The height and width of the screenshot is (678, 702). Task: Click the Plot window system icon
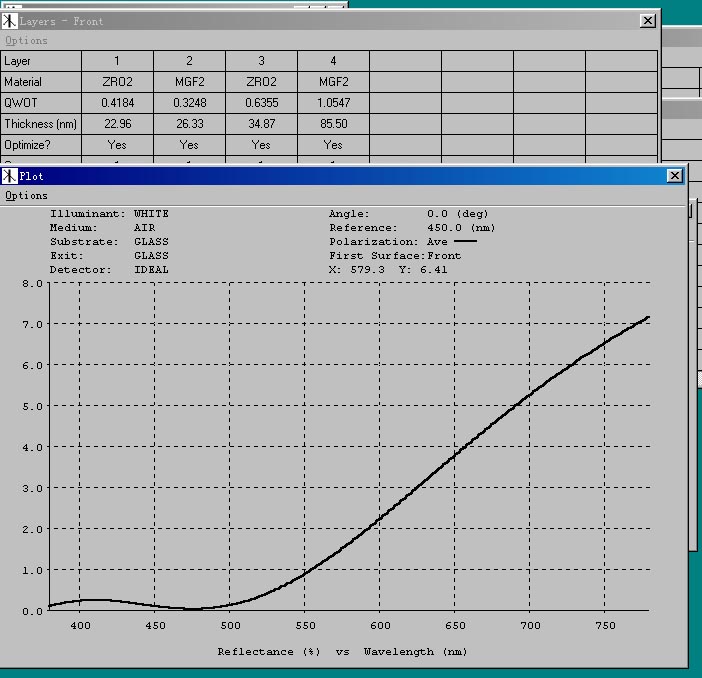9,176
